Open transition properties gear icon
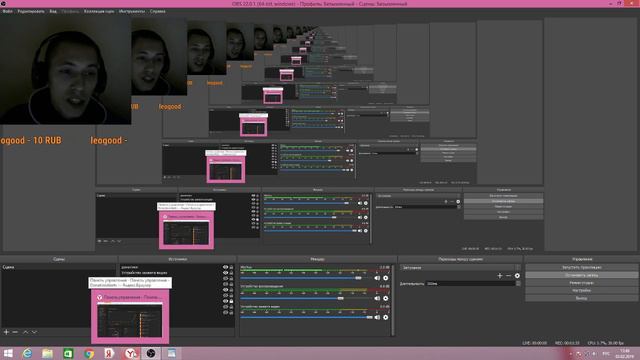The height and width of the screenshot is (360, 640). point(517,276)
